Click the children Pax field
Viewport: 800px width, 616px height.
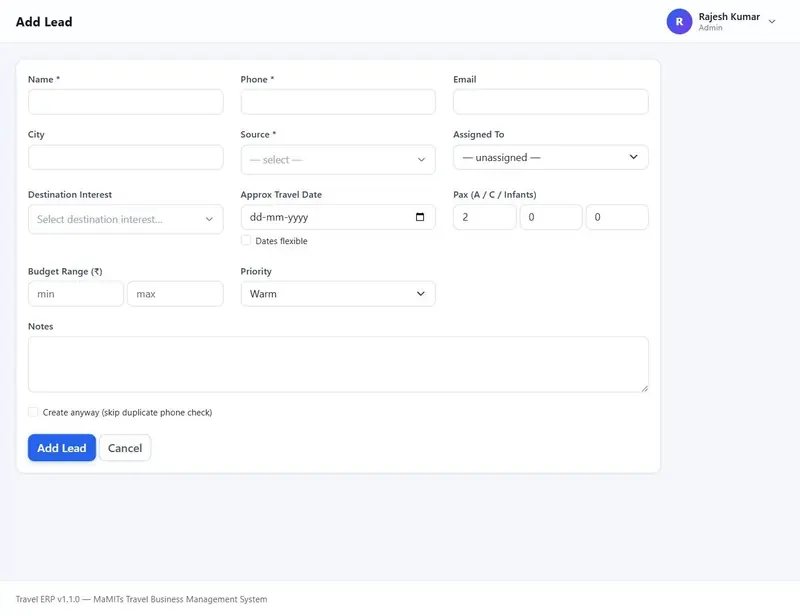(x=551, y=217)
